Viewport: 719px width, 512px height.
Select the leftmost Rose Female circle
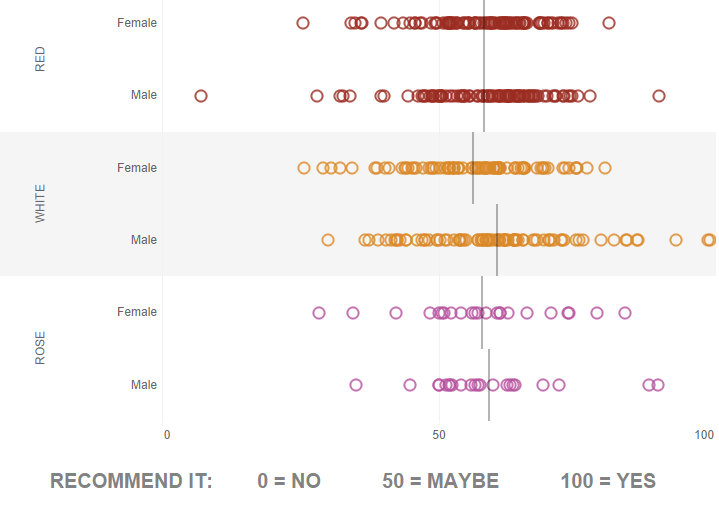click(319, 313)
